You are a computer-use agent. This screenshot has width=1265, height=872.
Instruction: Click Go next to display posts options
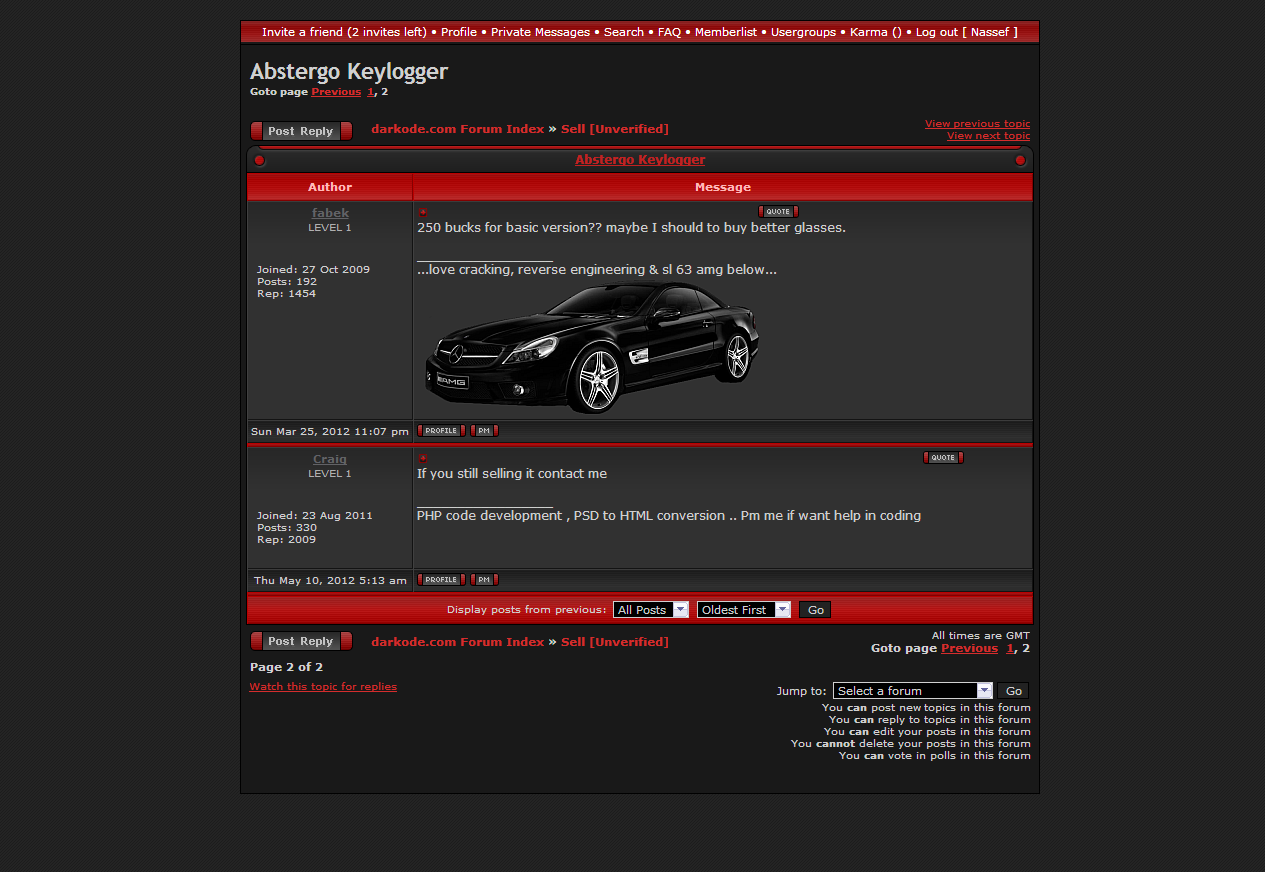815,610
